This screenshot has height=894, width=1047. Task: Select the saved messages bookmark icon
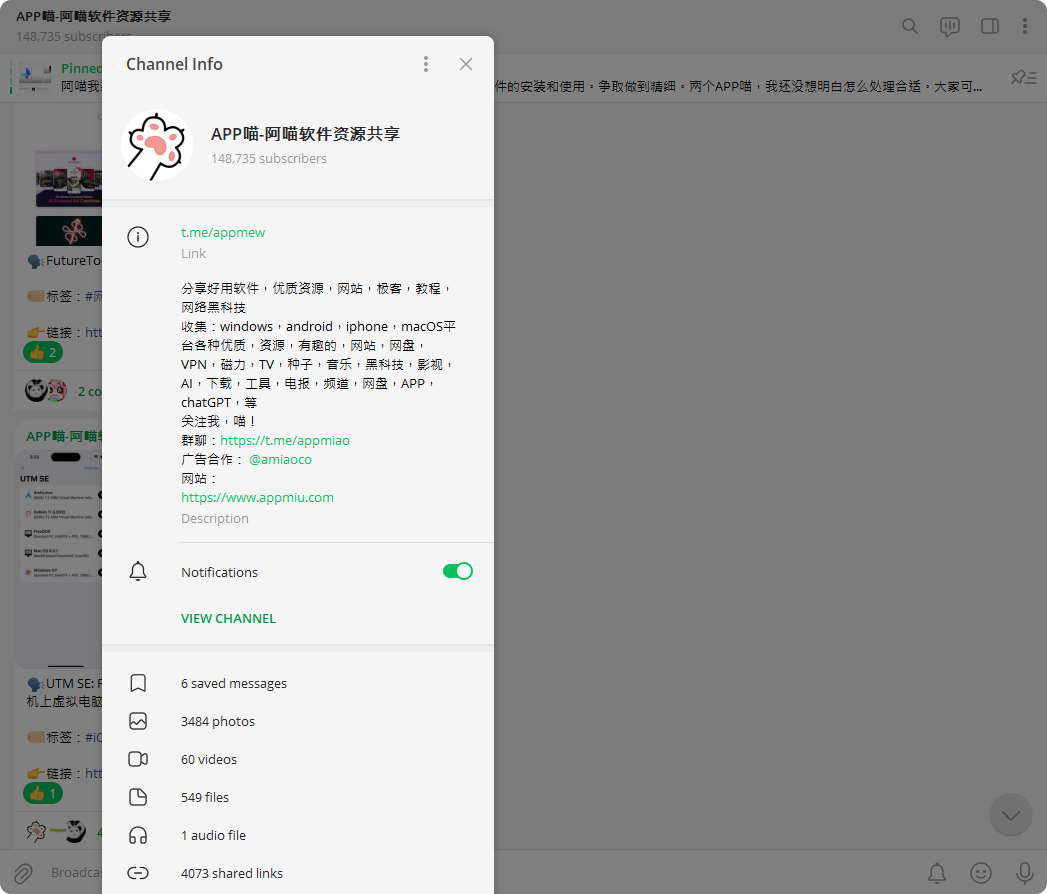click(139, 683)
